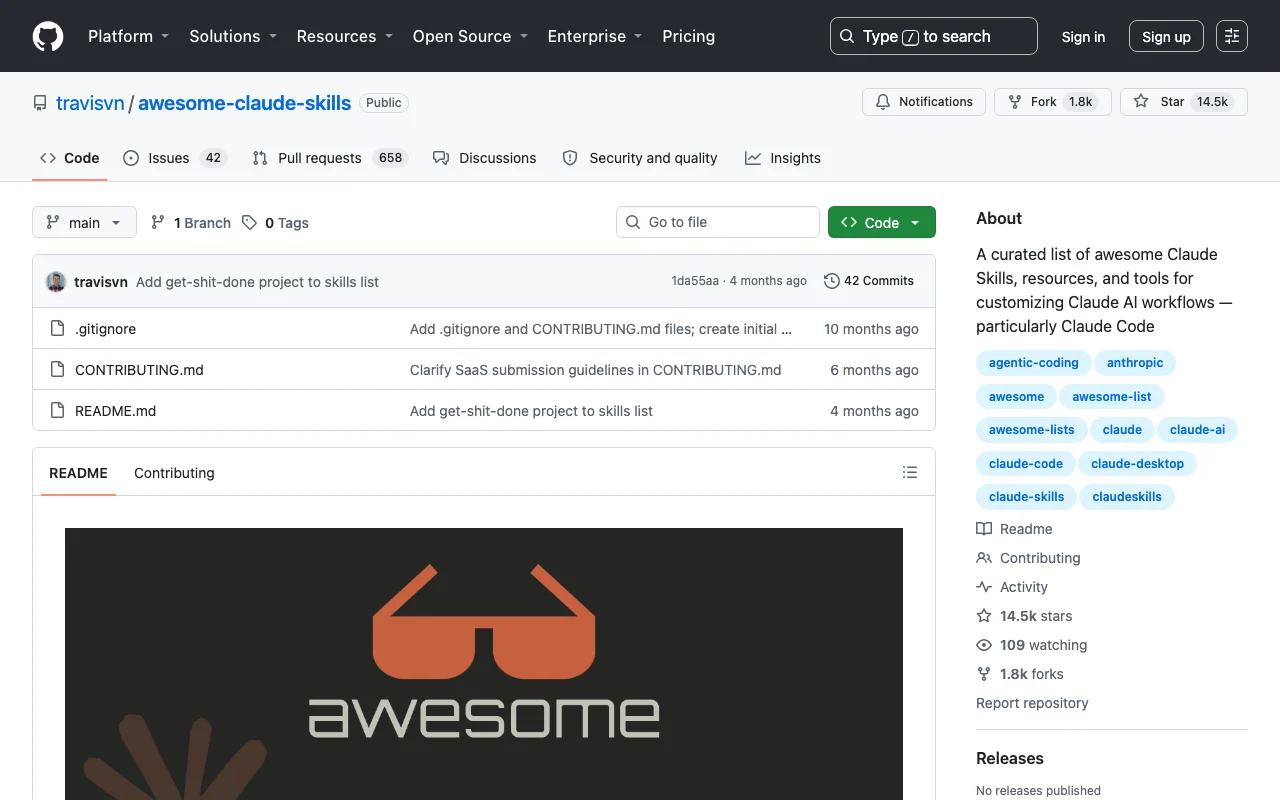Click the claude-code topic tag

[x=1026, y=464]
